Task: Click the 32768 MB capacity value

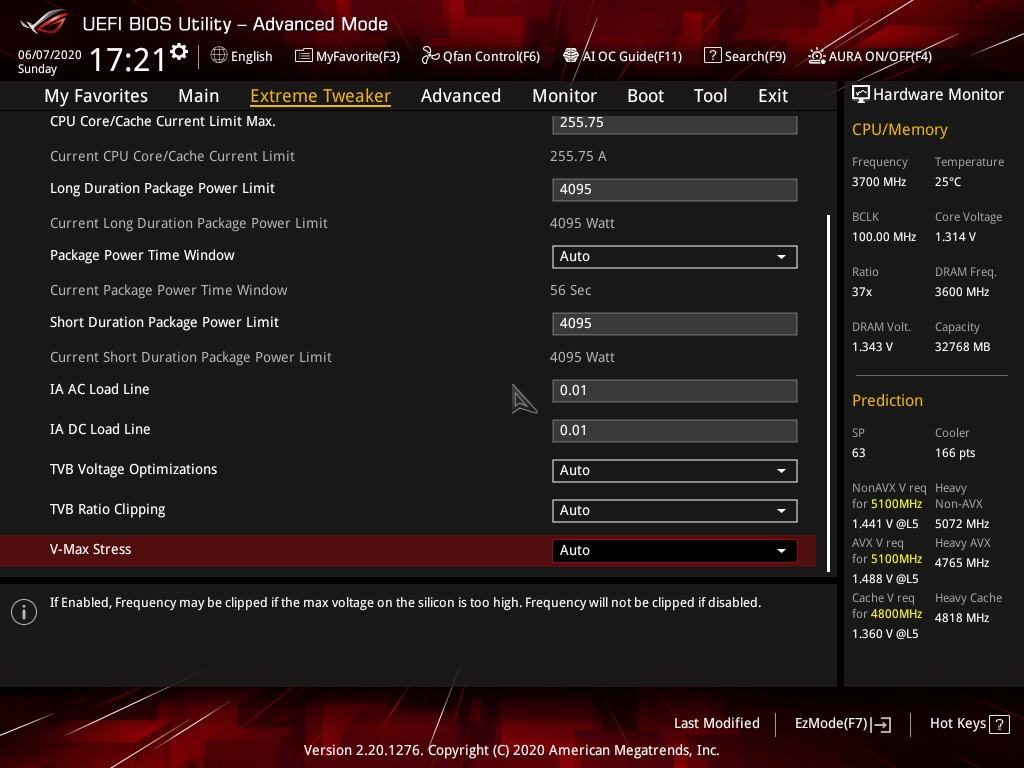Action: (963, 347)
